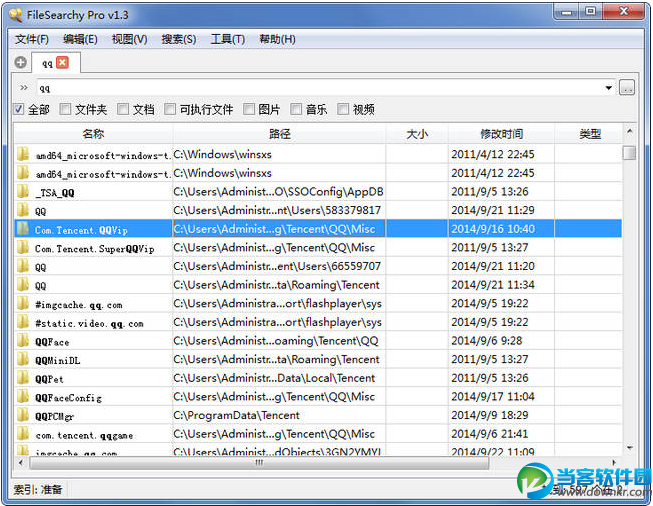Click the vertical scrollbar up arrow

tap(629, 132)
